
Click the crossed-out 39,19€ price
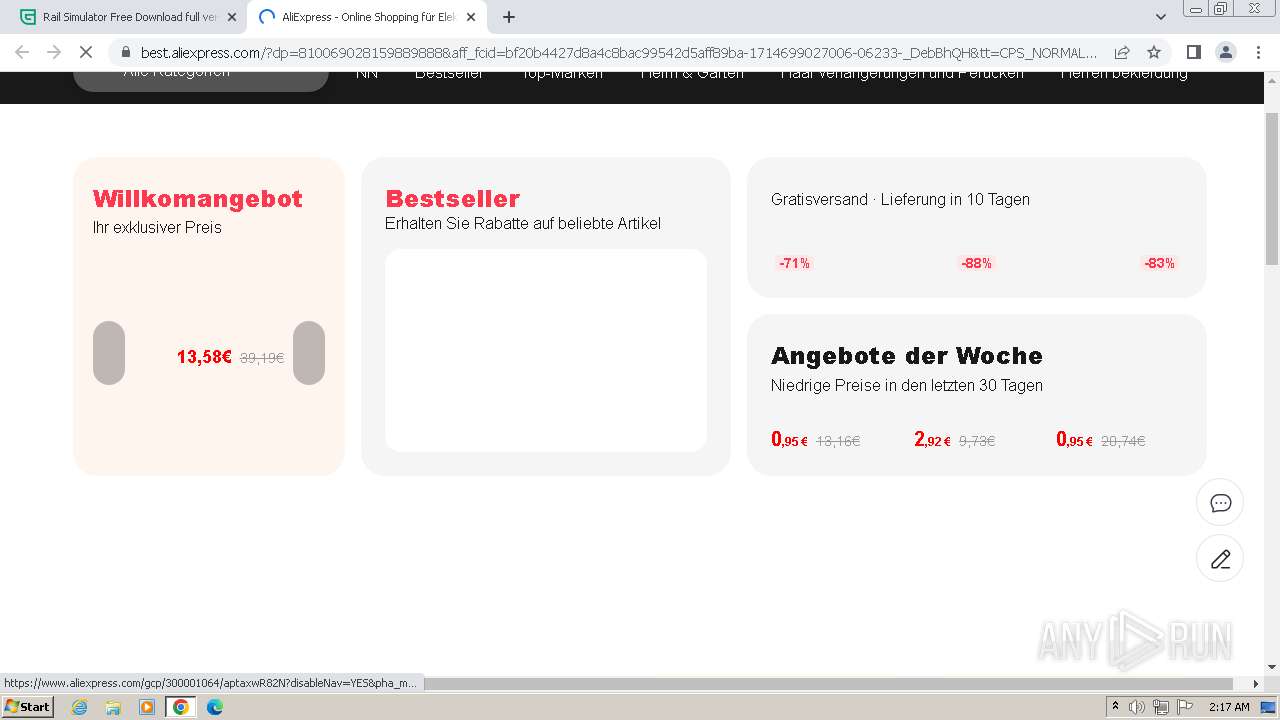[262, 358]
